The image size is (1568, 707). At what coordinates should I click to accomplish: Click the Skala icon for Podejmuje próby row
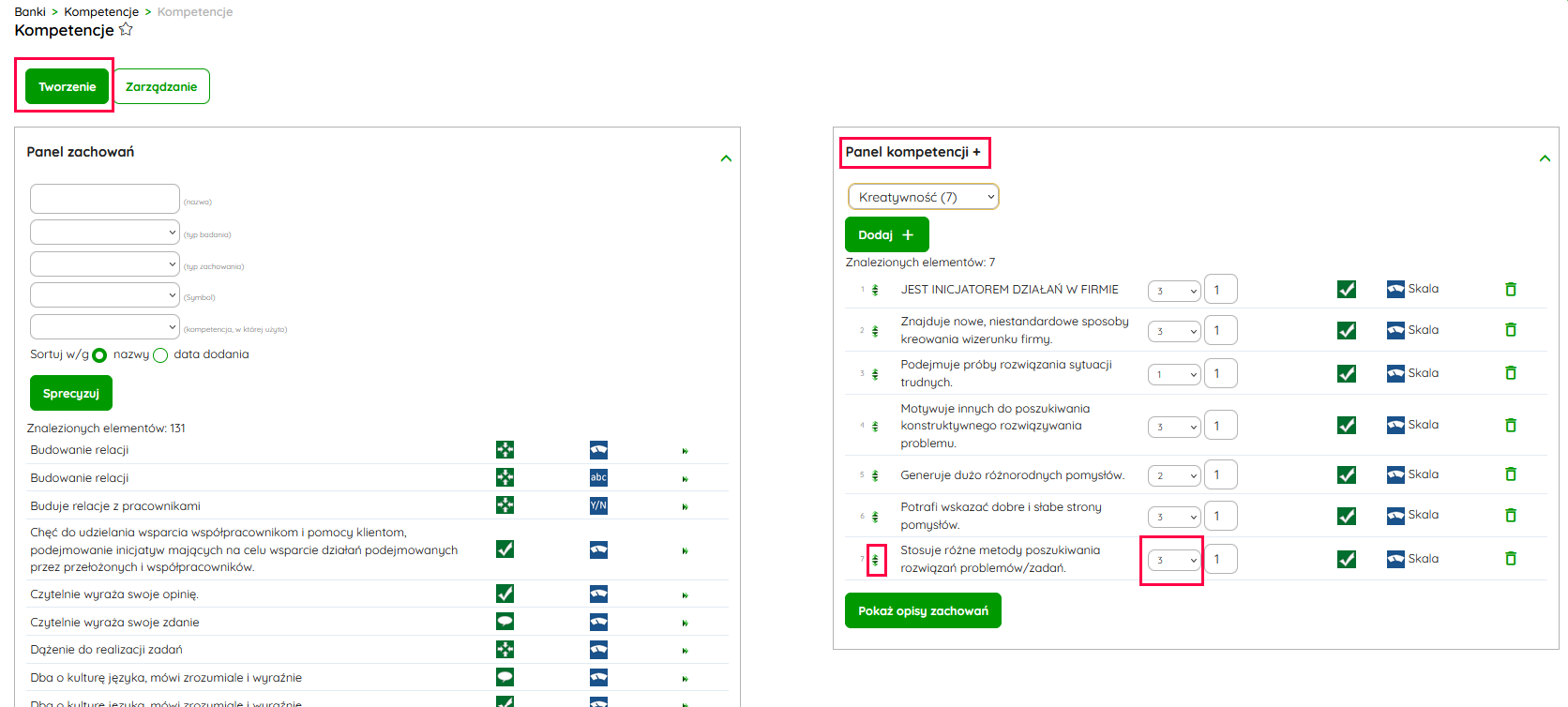[x=1395, y=373]
